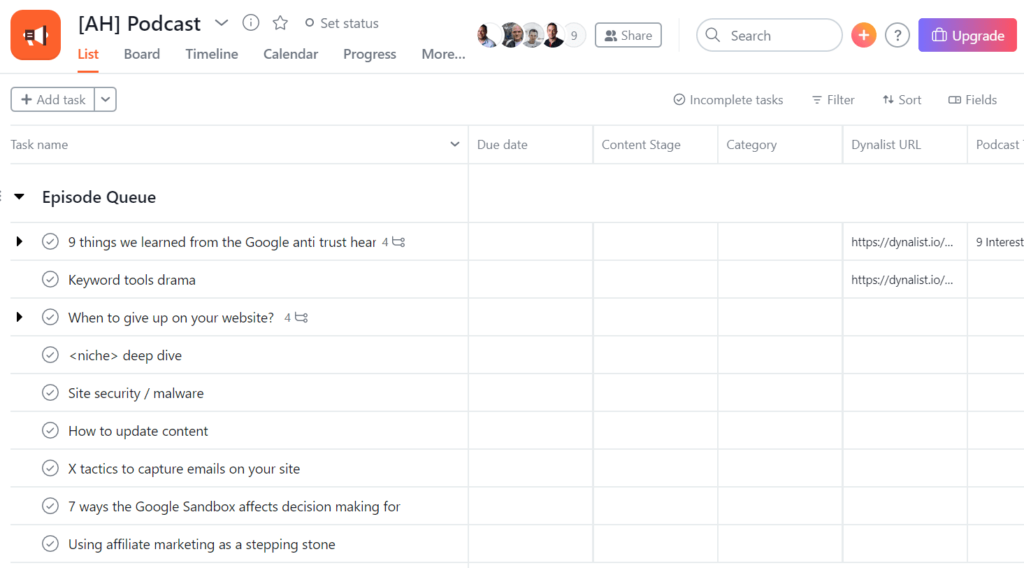Viewport: 1024px width, 568px height.
Task: Click the Category column header
Action: coord(780,144)
